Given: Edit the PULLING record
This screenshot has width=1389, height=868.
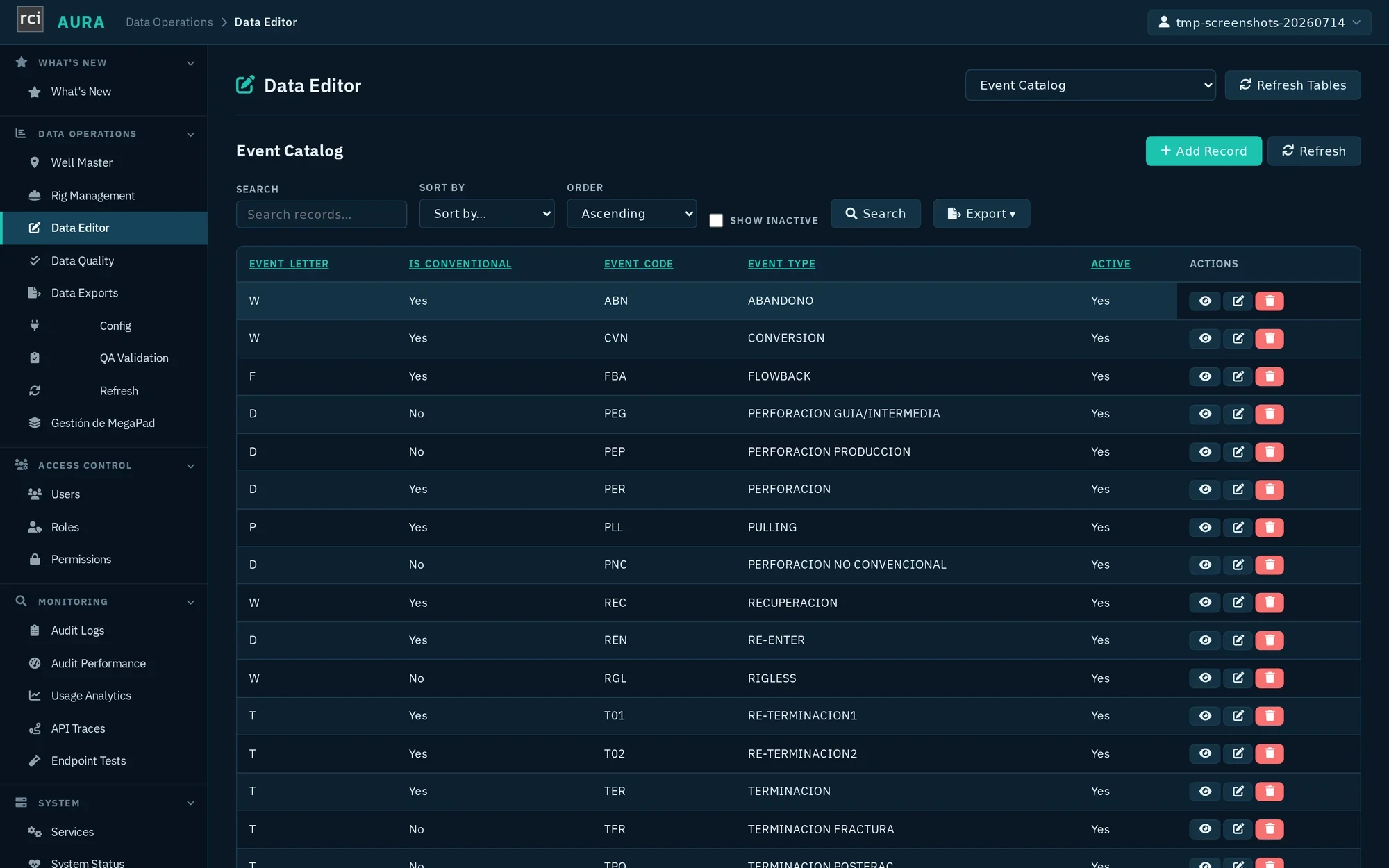Looking at the screenshot, I should [1238, 528].
